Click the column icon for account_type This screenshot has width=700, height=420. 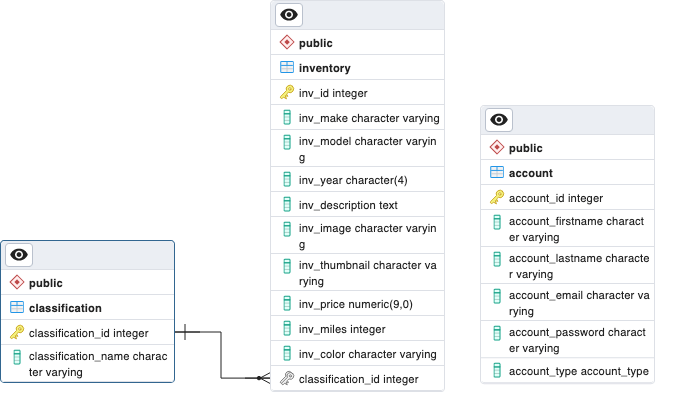point(497,370)
